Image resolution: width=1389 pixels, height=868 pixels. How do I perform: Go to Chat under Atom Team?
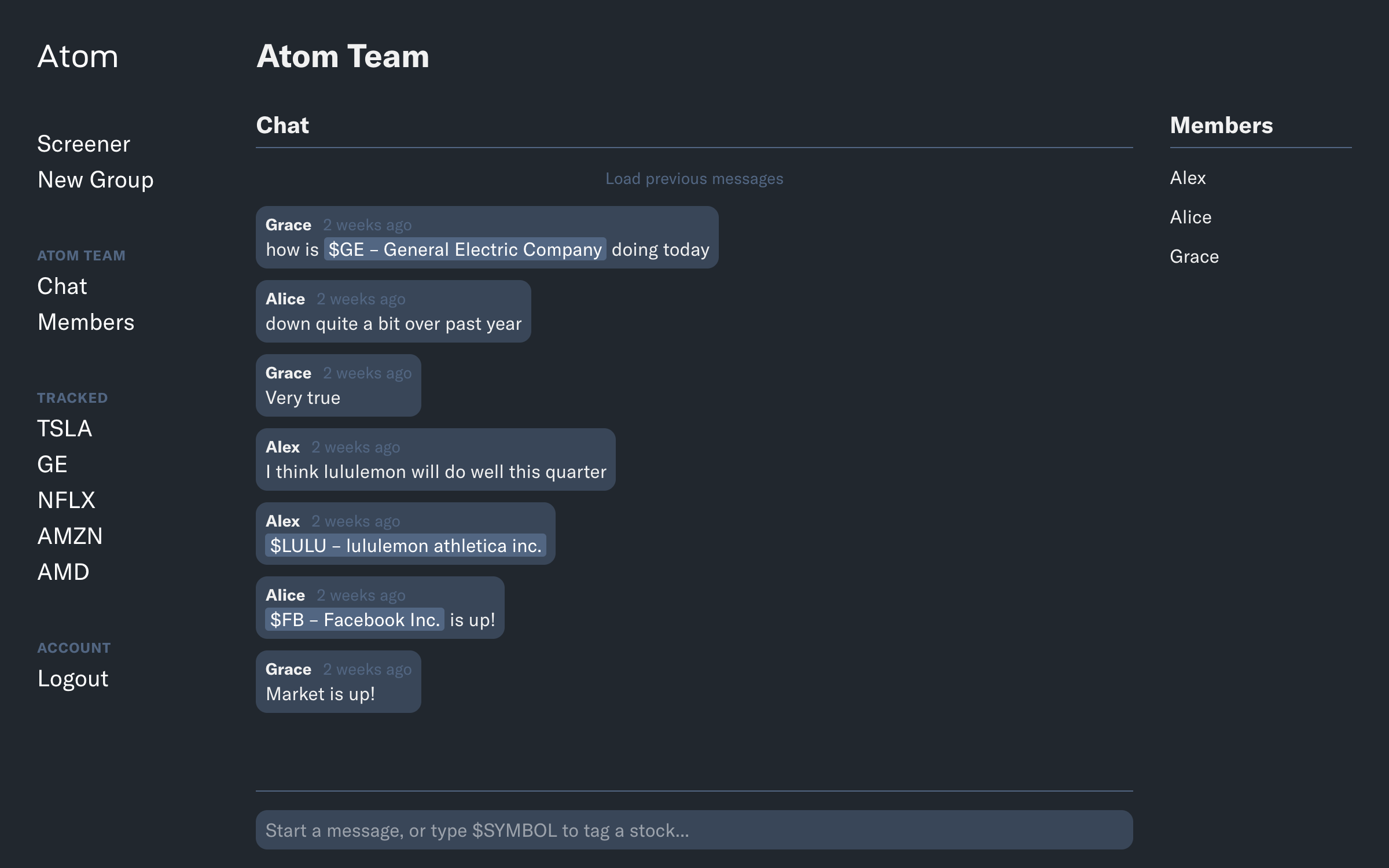click(x=62, y=286)
